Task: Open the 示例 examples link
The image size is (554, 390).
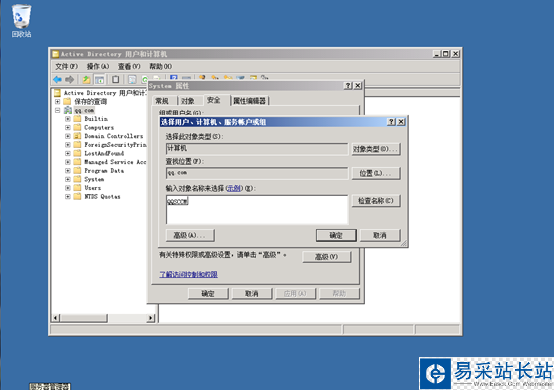Action: [234, 188]
